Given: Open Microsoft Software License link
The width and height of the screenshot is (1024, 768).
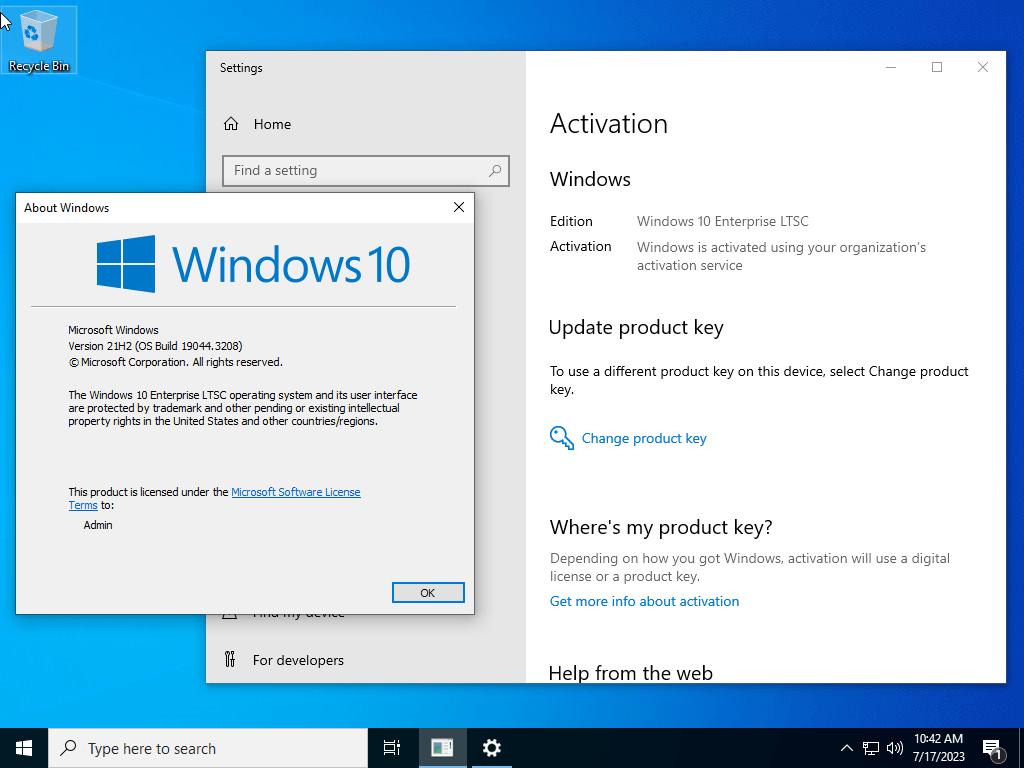Looking at the screenshot, I should (x=296, y=492).
